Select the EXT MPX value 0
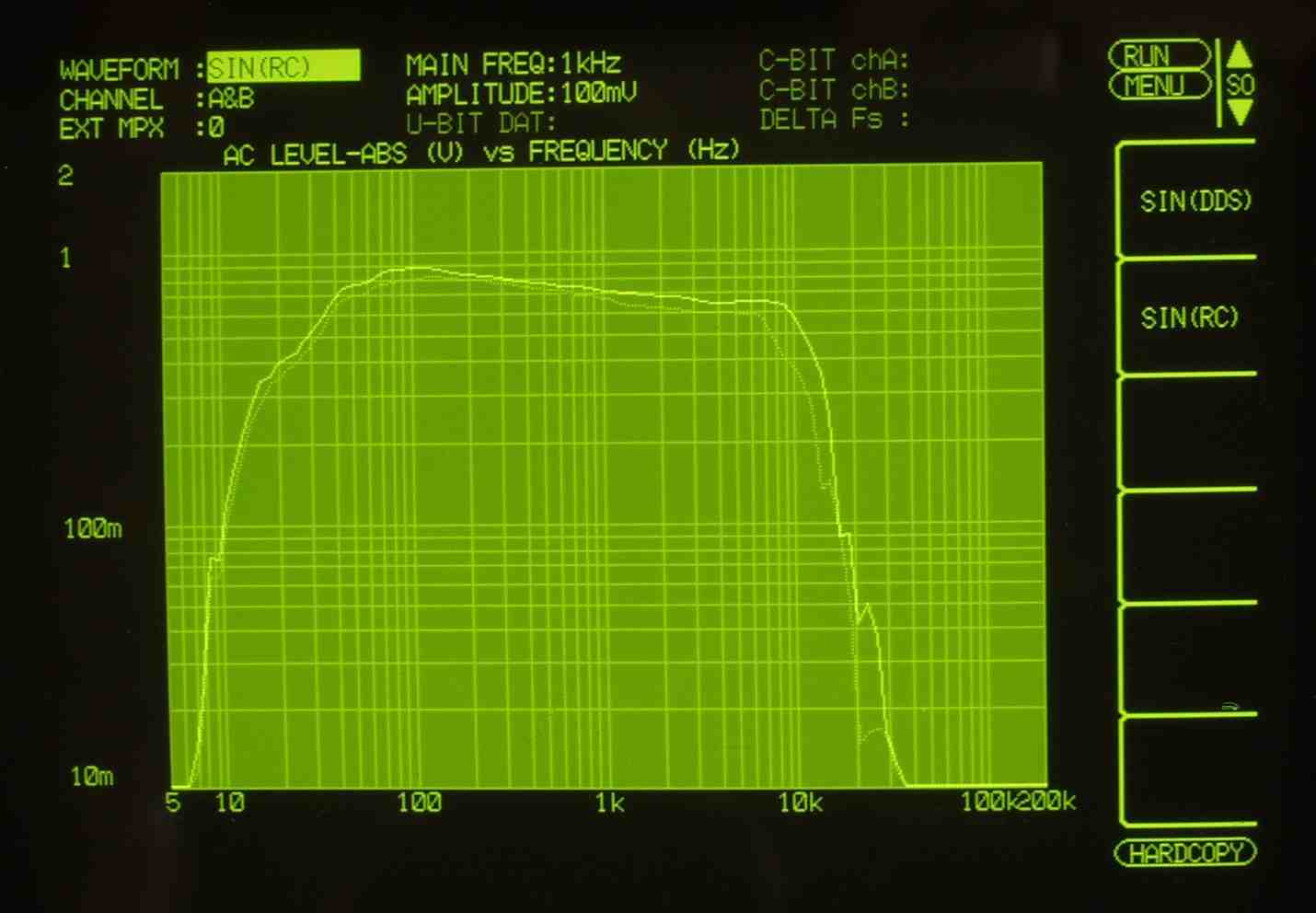This screenshot has height=913, width=1316. (x=216, y=128)
